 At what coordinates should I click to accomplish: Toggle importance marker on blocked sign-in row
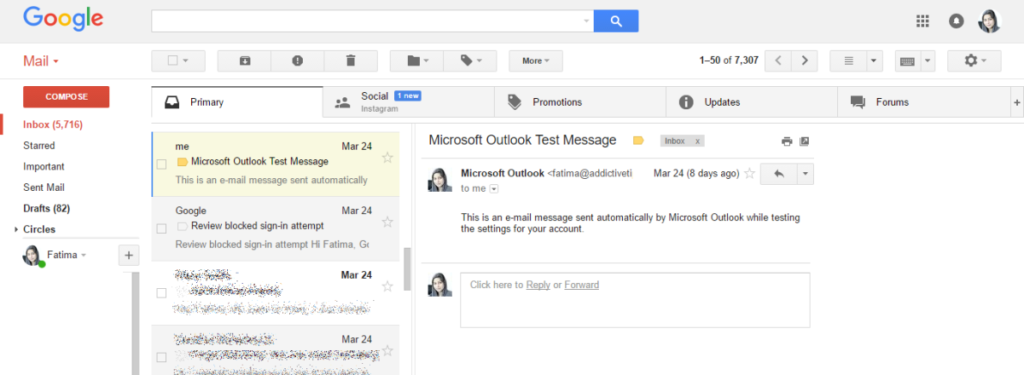click(x=182, y=226)
